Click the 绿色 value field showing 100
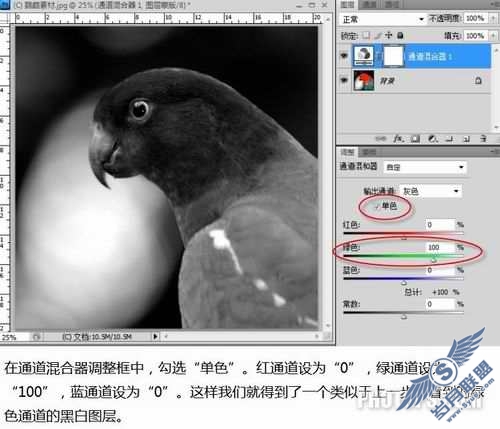 click(x=440, y=247)
